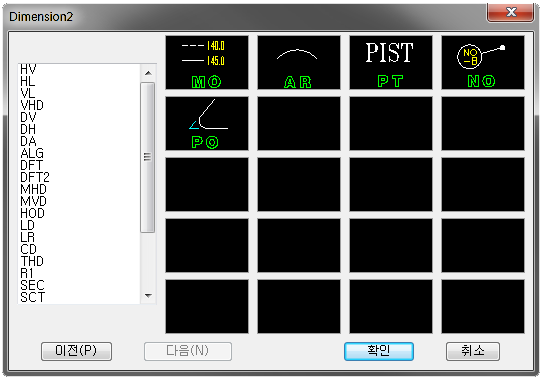Confirm with the 확인 button
The image size is (543, 379).
(379, 351)
